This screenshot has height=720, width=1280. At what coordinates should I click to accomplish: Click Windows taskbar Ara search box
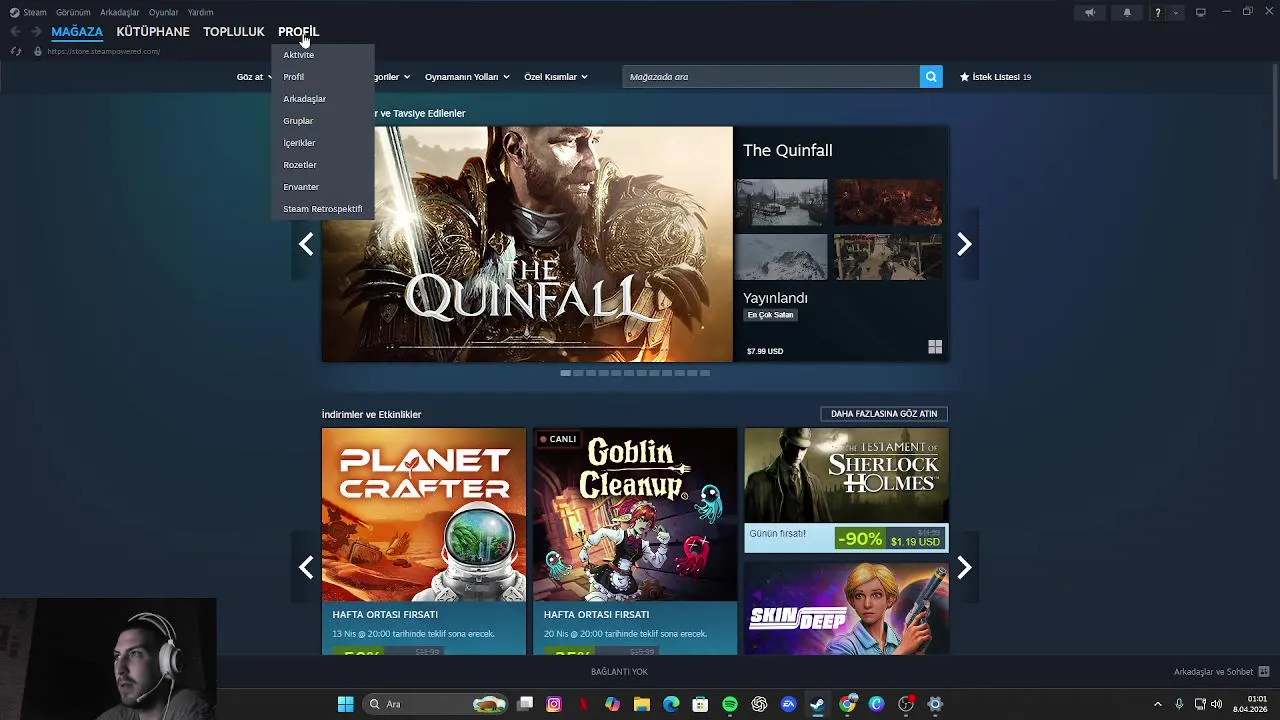click(x=435, y=704)
